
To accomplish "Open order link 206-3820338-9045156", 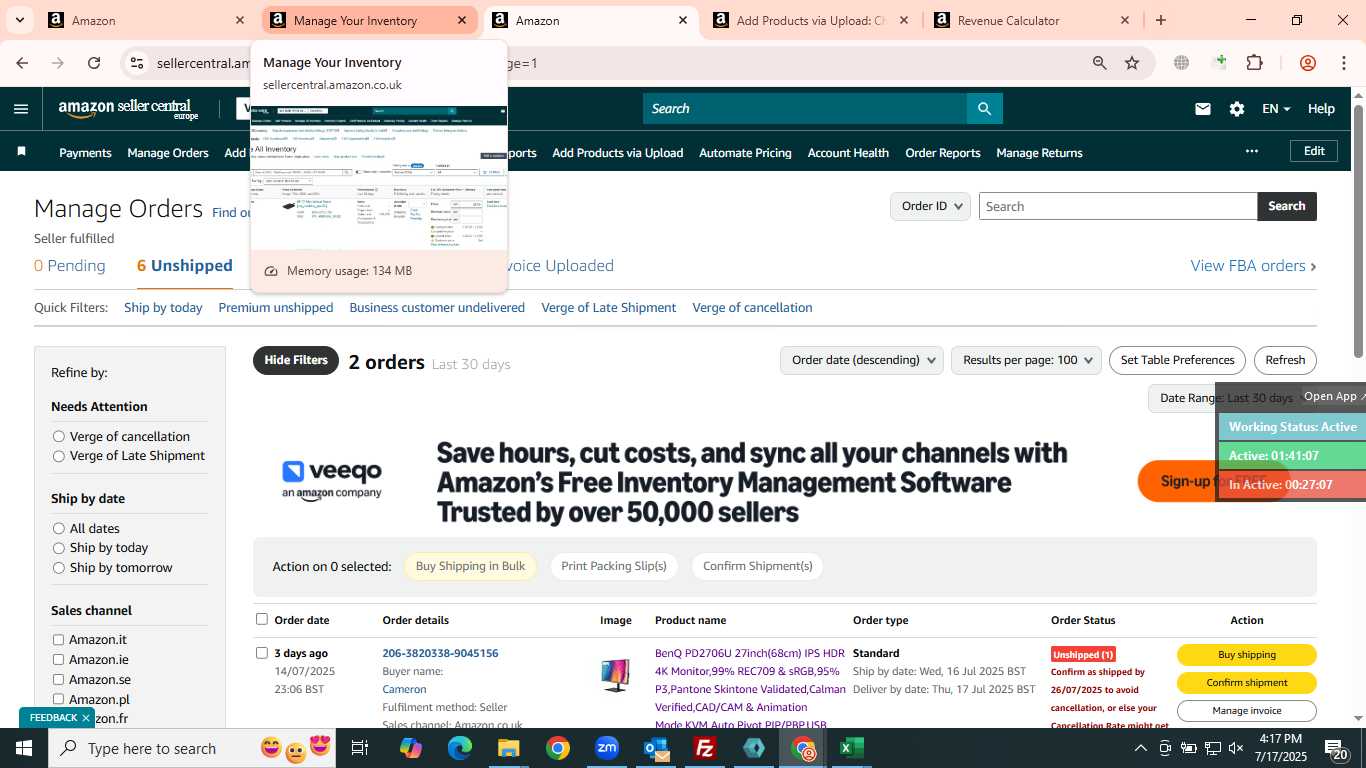I will tap(440, 653).
